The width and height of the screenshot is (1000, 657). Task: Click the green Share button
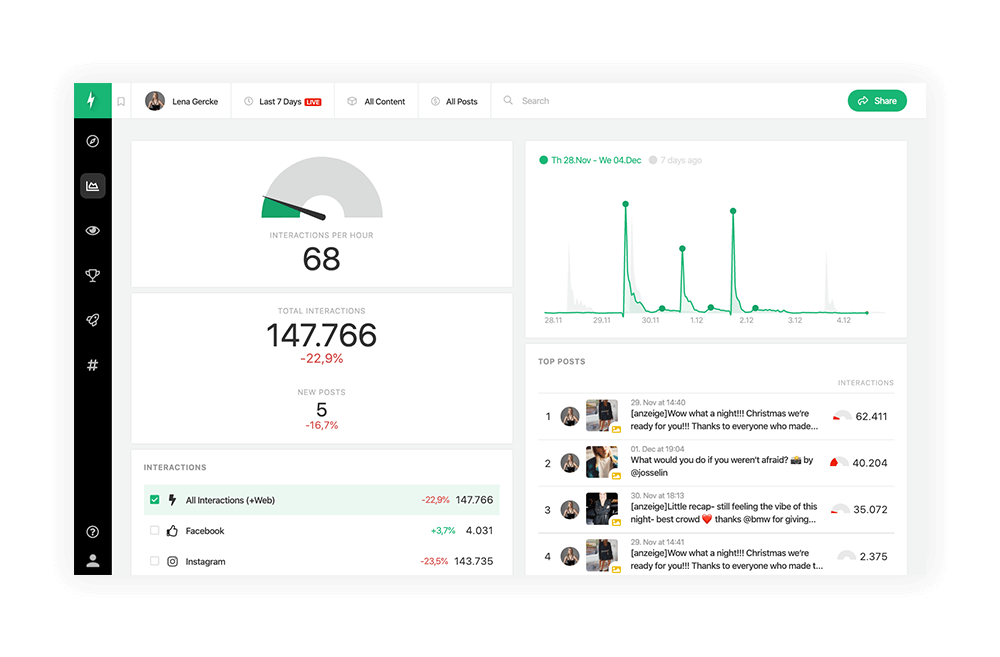877,101
